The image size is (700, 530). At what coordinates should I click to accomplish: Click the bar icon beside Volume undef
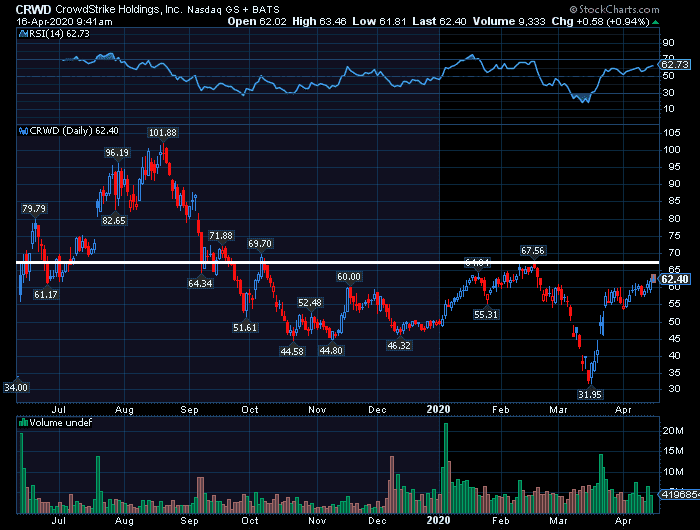[x=24, y=422]
